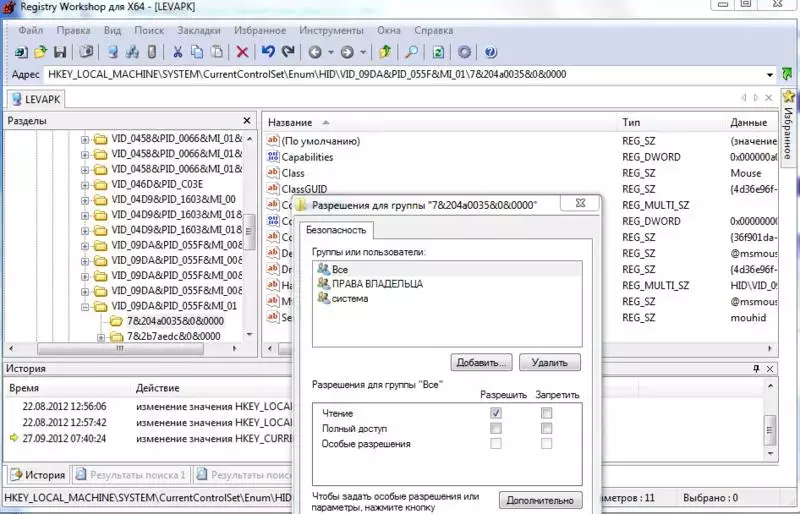This screenshot has width=800, height=514.
Task: Click the yellow star favorites icon
Action: coord(789,96)
